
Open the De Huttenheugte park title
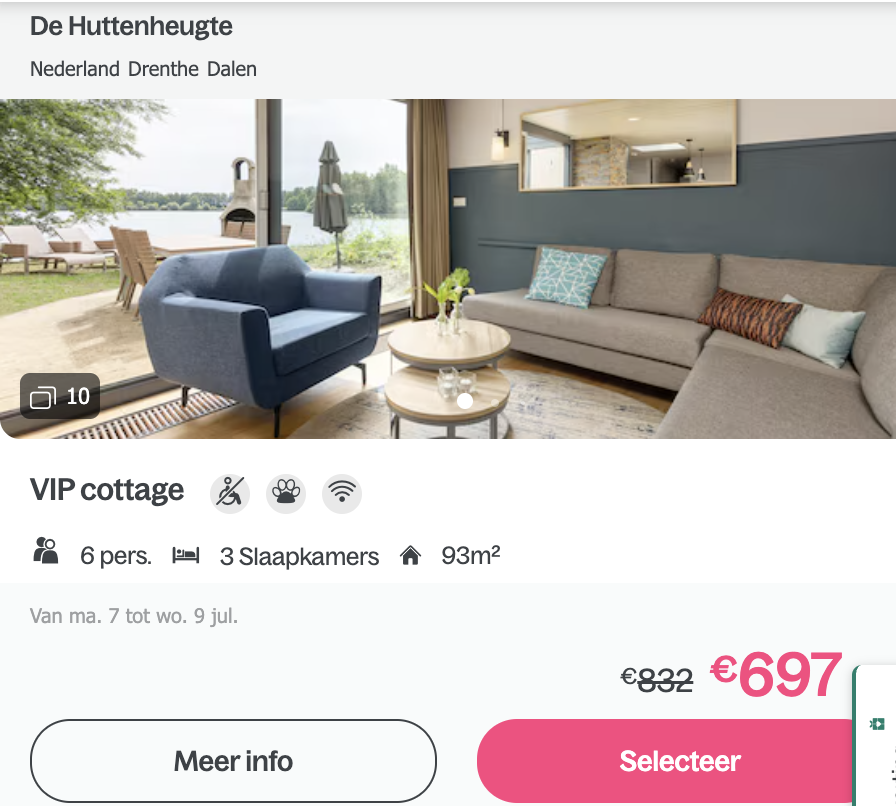point(131,26)
